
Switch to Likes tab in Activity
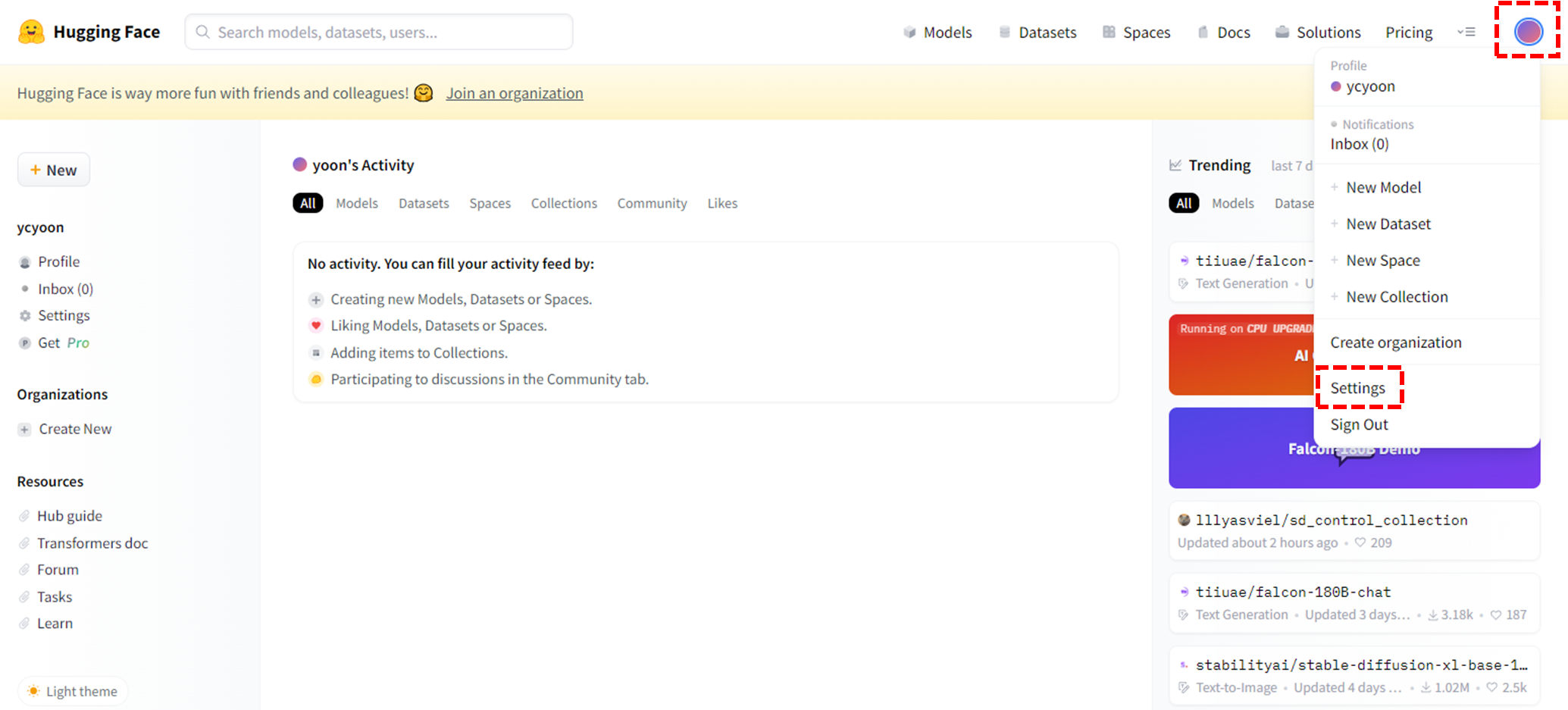coord(722,203)
